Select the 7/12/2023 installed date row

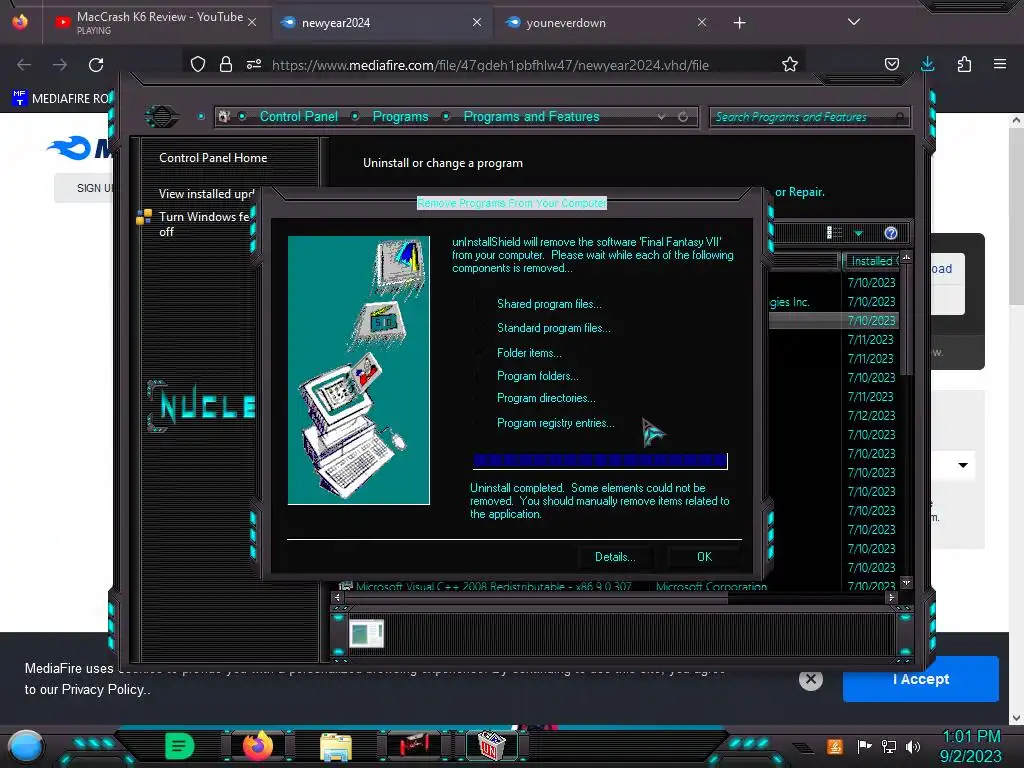pos(871,415)
